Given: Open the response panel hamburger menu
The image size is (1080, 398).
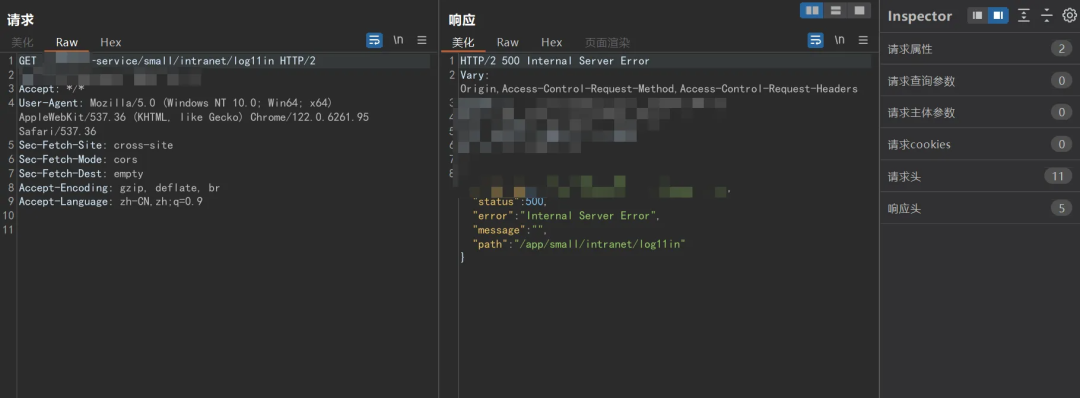Looking at the screenshot, I should tap(863, 40).
